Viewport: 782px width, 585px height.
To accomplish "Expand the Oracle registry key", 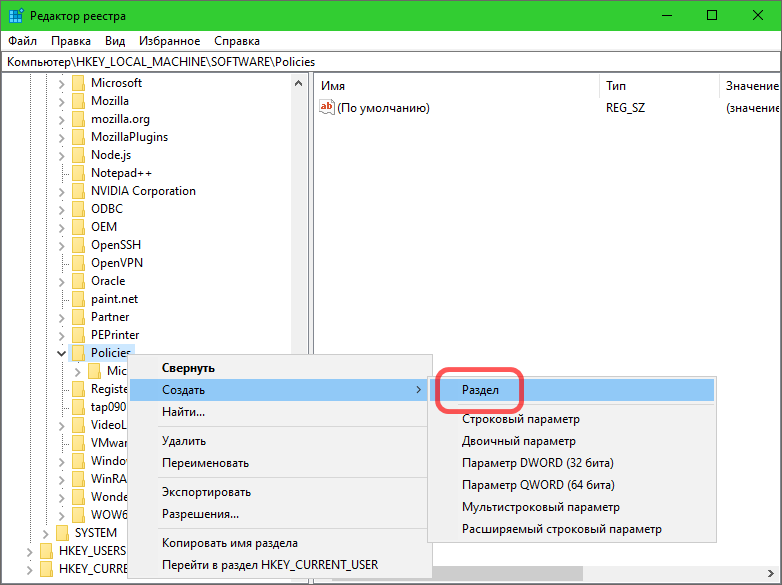I will tap(62, 281).
